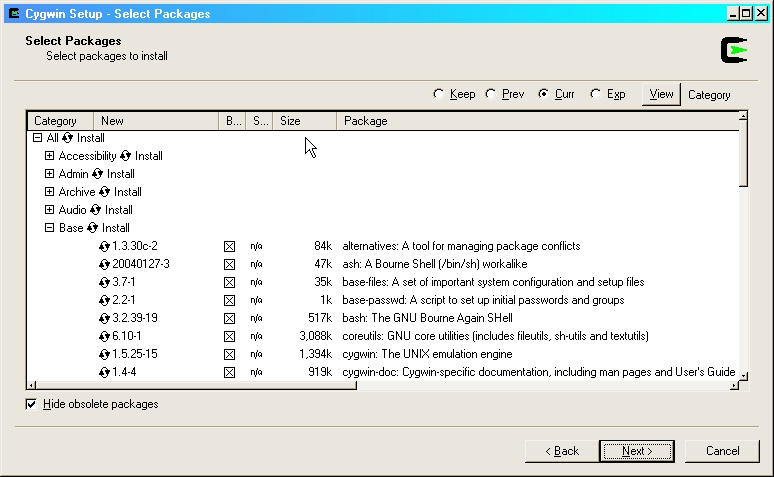Expand the Audio category
The width and height of the screenshot is (774, 477).
(x=49, y=210)
